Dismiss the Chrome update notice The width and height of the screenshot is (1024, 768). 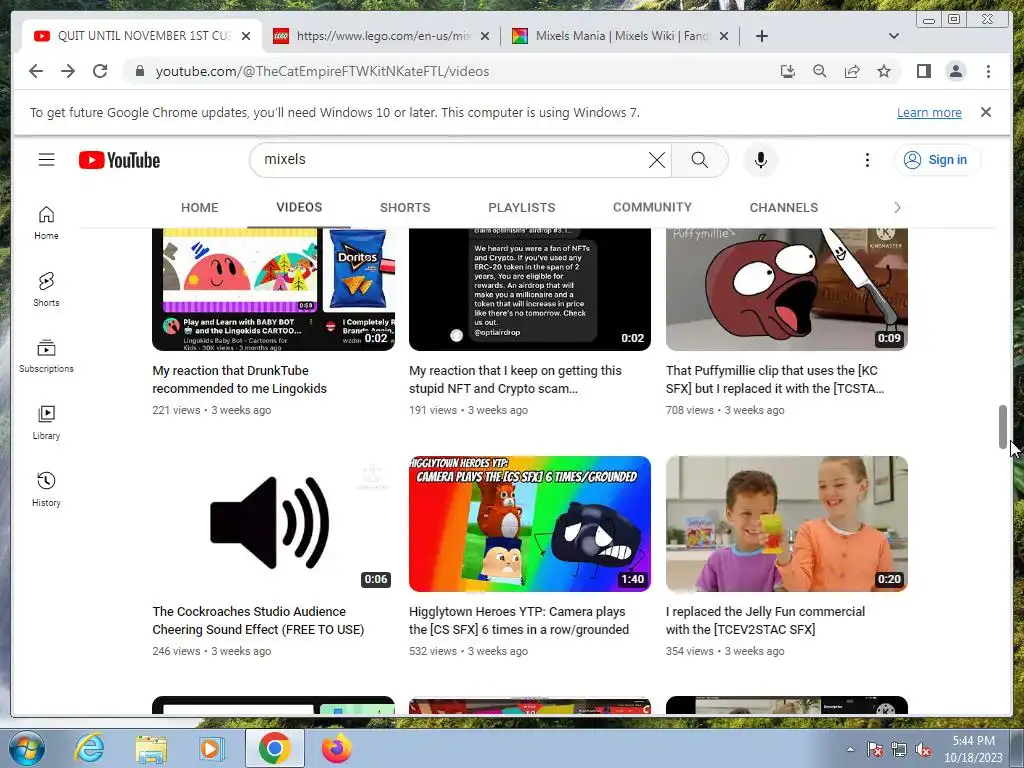[985, 112]
